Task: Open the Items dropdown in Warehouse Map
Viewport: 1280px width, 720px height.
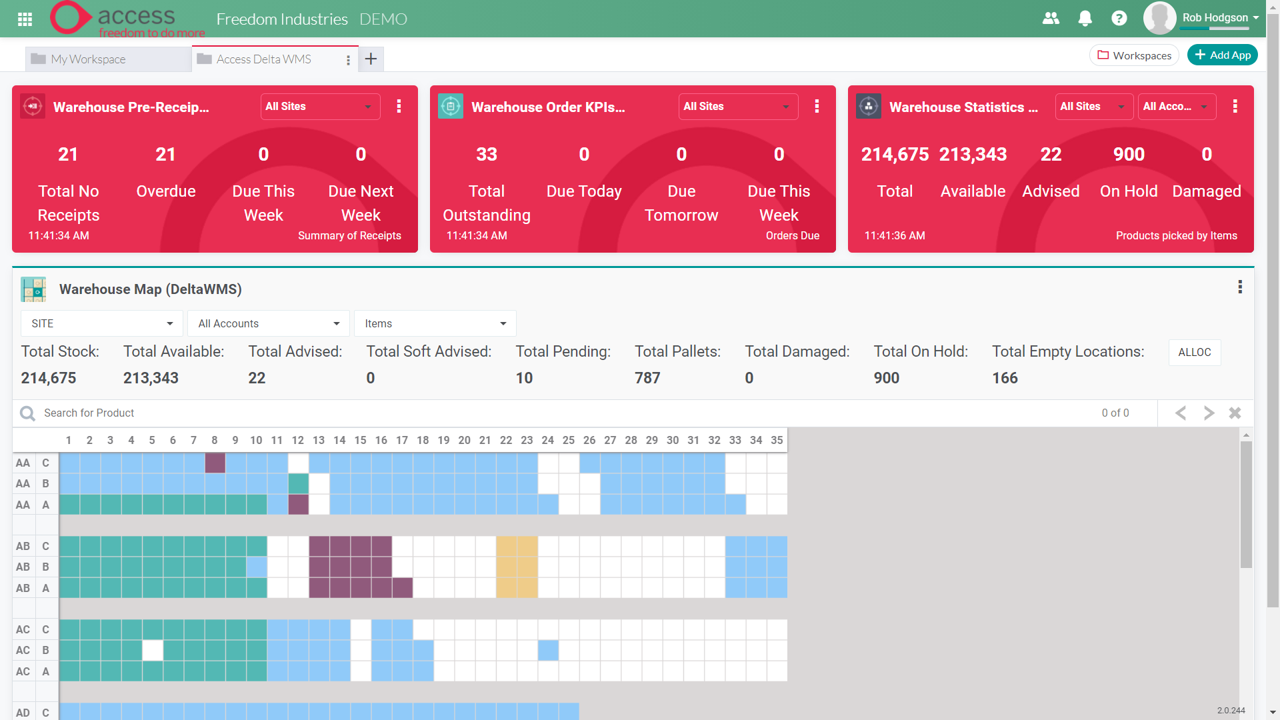Action: (435, 323)
